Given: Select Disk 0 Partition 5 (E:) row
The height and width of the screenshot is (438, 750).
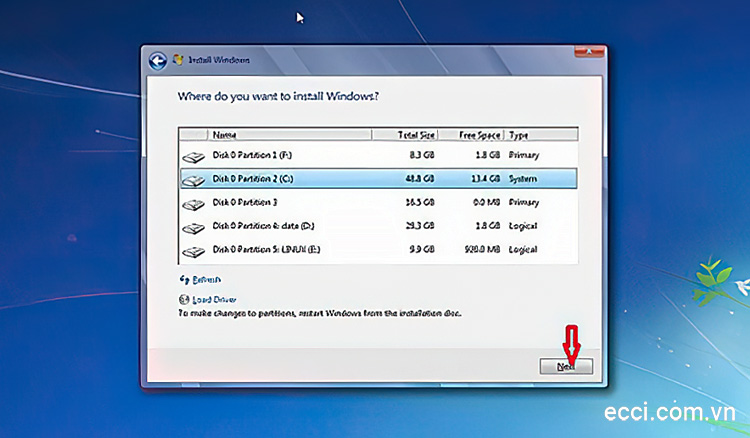Looking at the screenshot, I should click(x=378, y=249).
